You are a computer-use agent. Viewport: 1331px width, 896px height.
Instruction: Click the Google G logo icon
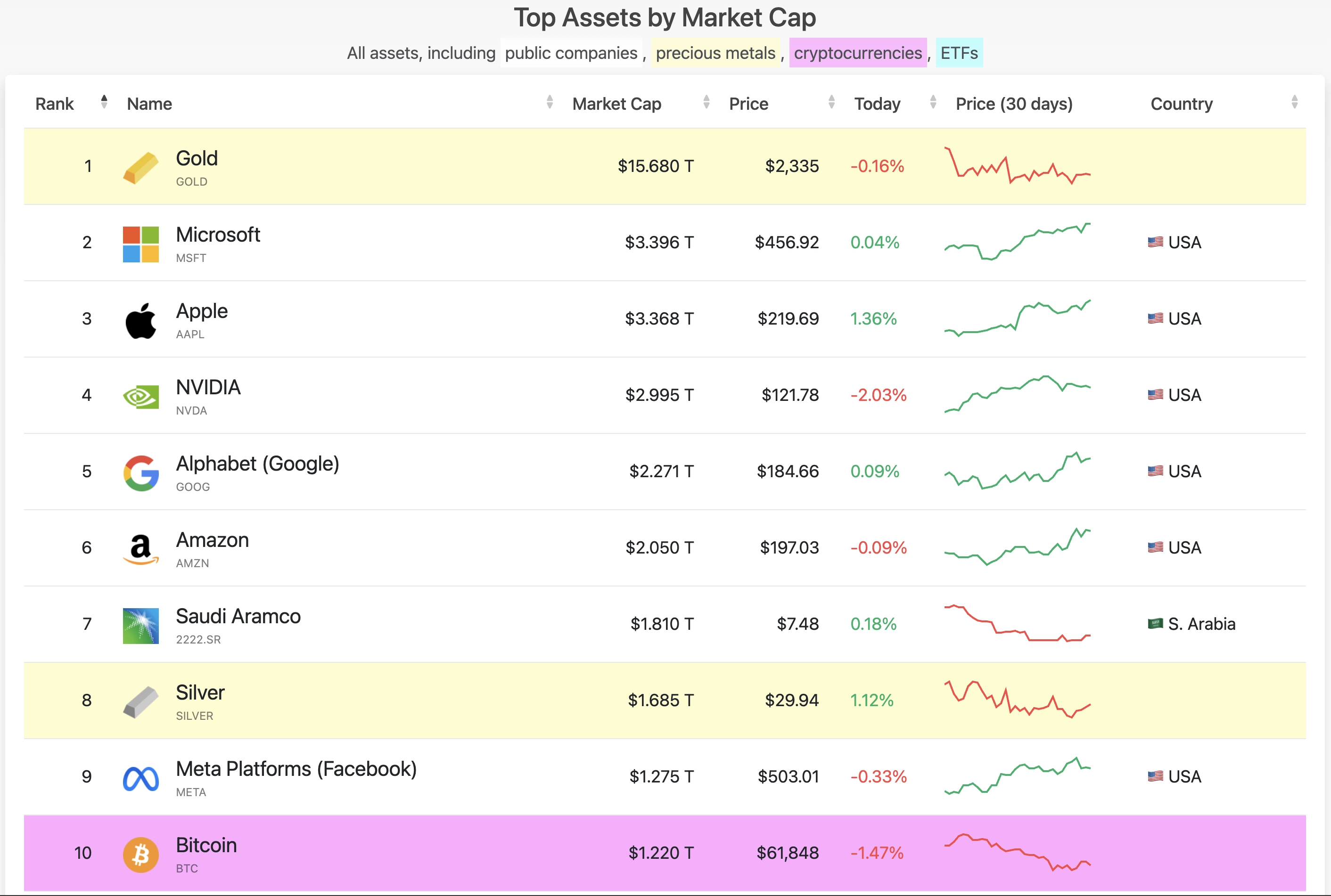[x=140, y=473]
